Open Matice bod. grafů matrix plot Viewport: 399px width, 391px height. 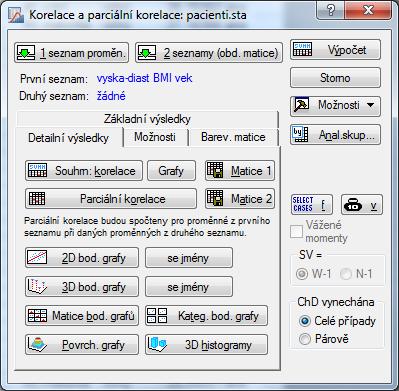pyautogui.click(x=82, y=316)
